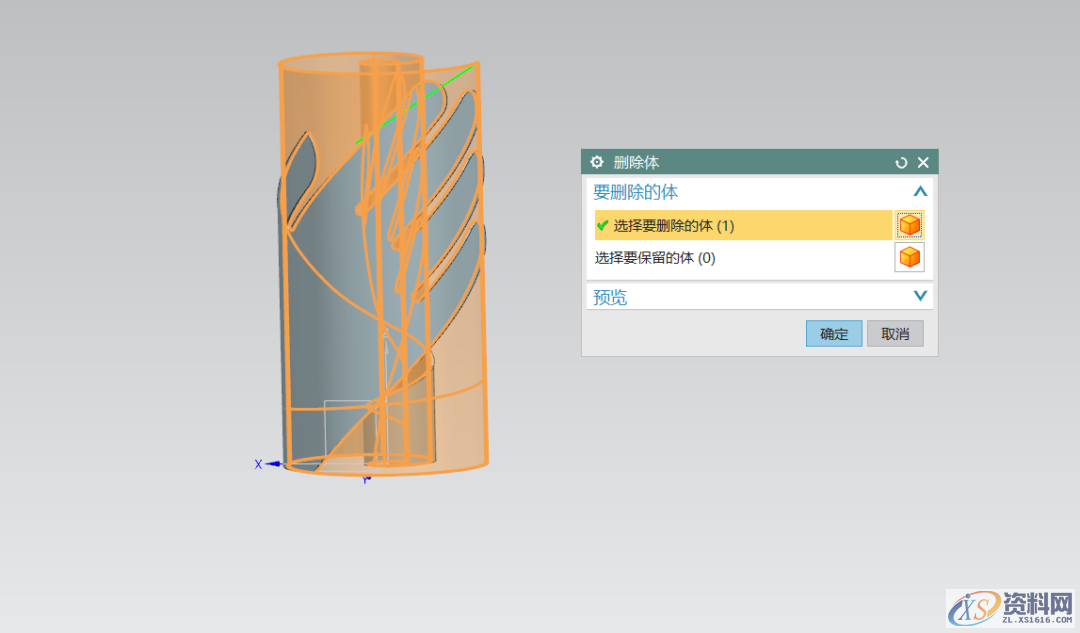Collapse the 要删除的体 section using its chevron
1080x633 pixels.
(920, 191)
